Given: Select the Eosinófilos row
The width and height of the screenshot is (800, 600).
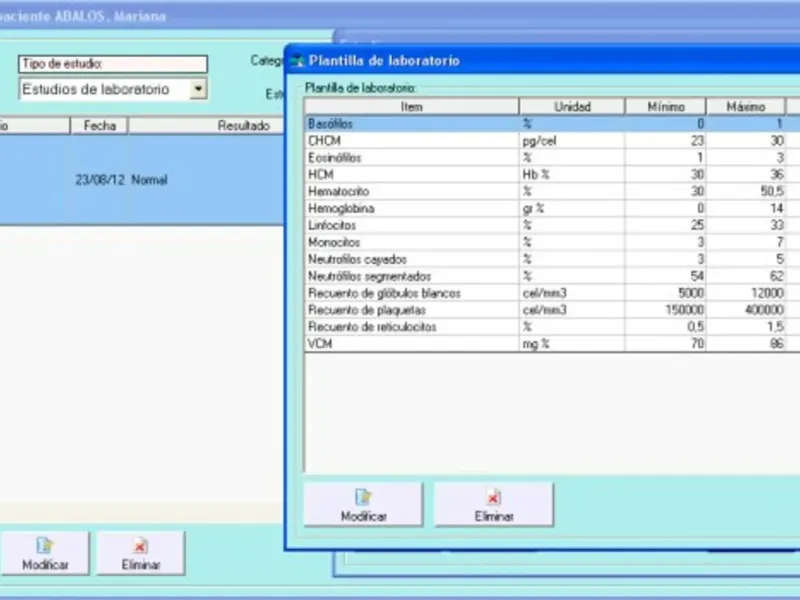Looking at the screenshot, I should coord(552,158).
